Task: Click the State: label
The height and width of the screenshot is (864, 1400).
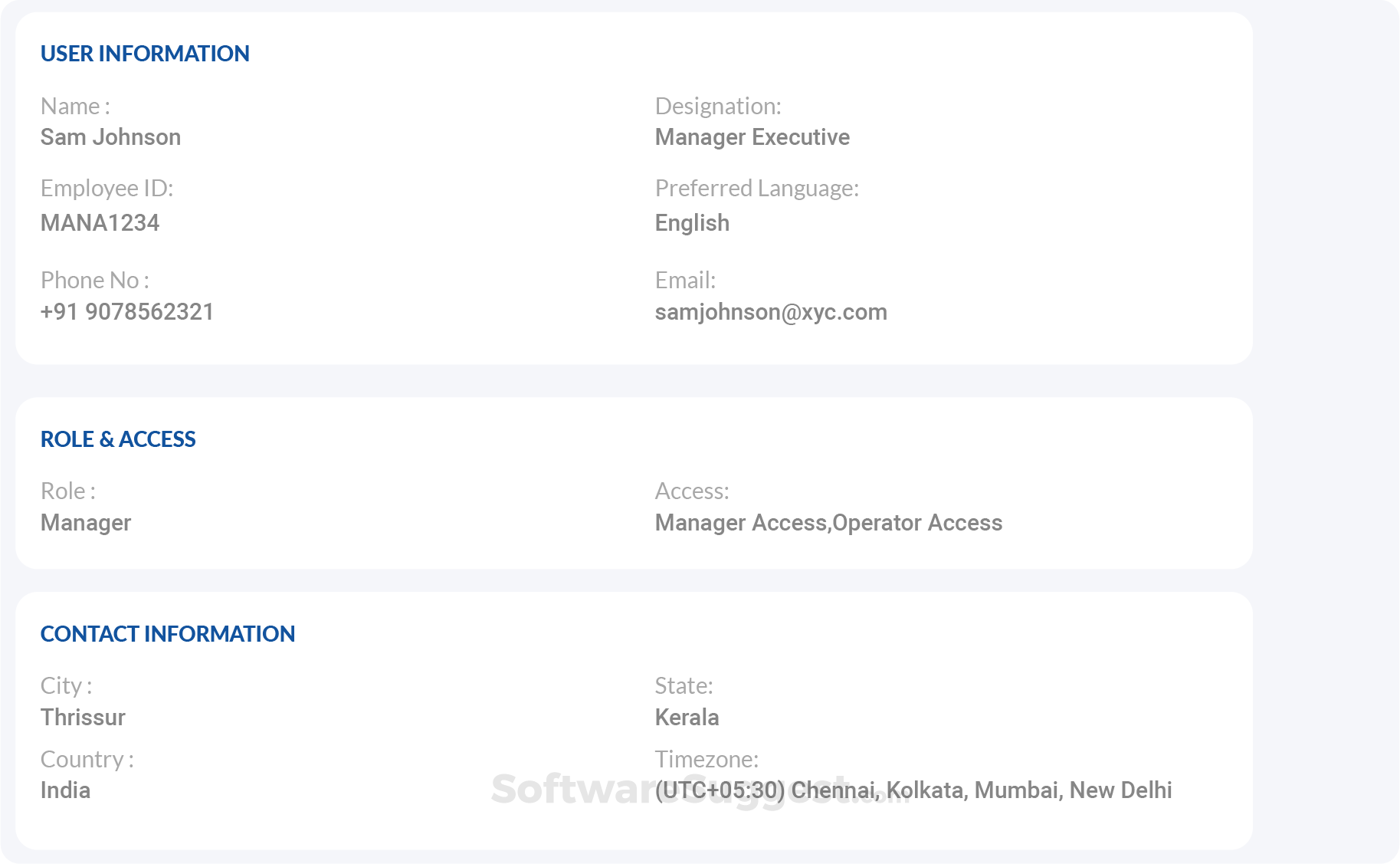Action: (684, 686)
